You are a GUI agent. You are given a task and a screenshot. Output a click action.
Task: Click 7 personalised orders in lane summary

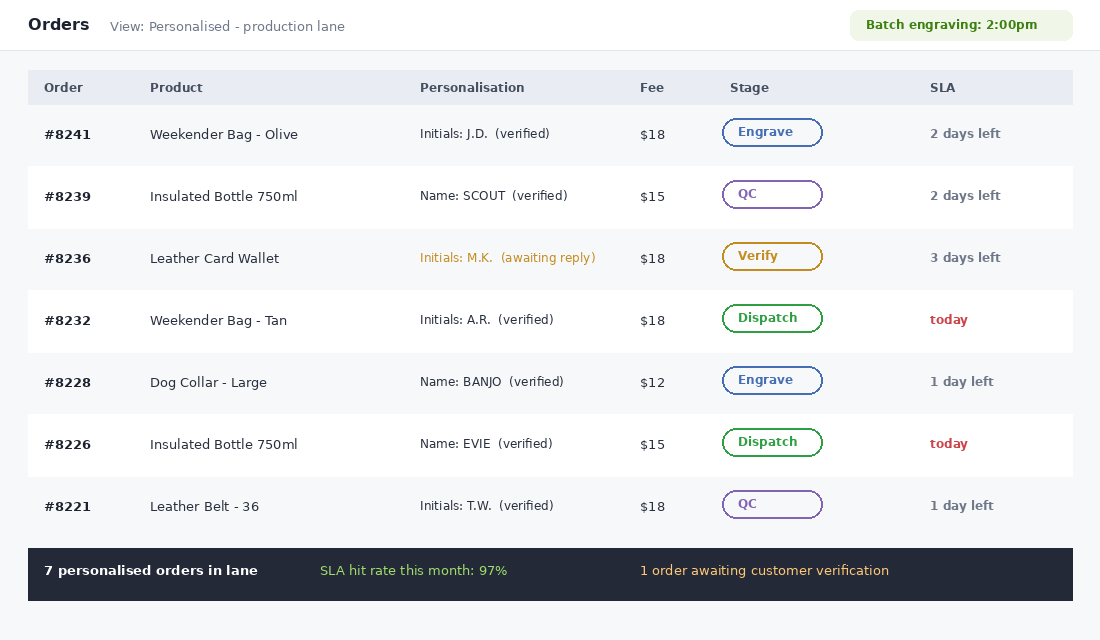[151, 571]
